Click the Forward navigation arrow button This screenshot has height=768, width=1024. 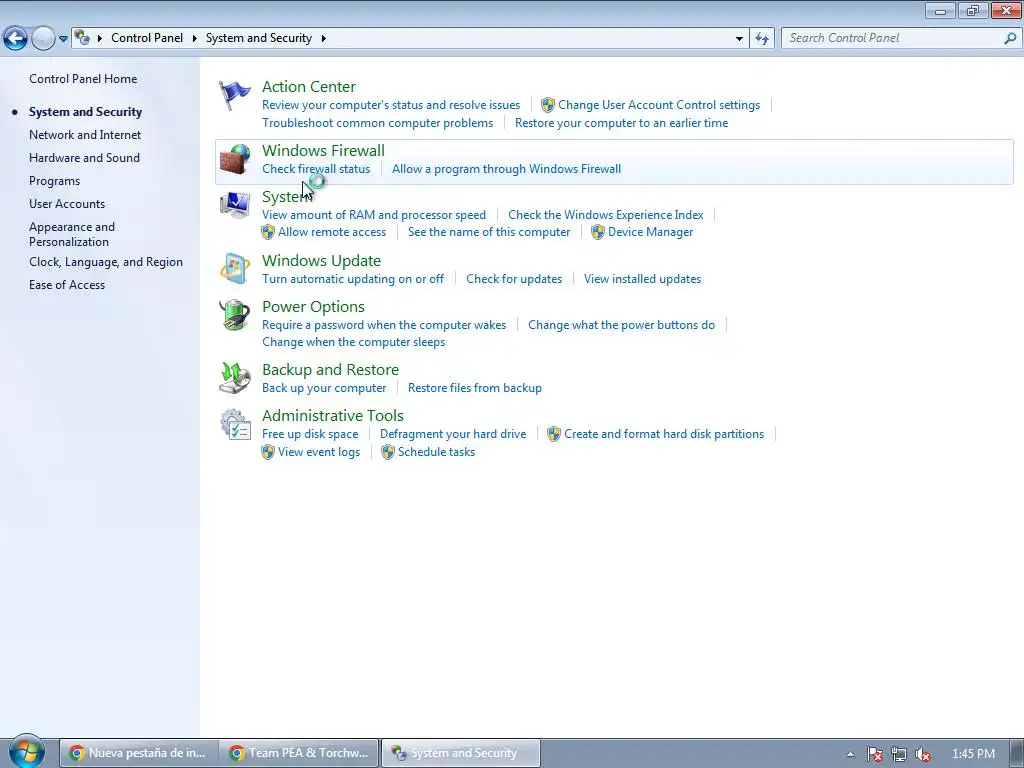pos(43,39)
